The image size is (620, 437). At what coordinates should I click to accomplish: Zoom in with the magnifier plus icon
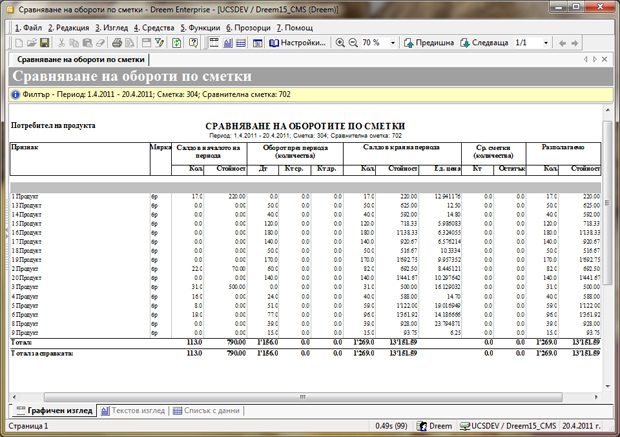click(x=340, y=43)
